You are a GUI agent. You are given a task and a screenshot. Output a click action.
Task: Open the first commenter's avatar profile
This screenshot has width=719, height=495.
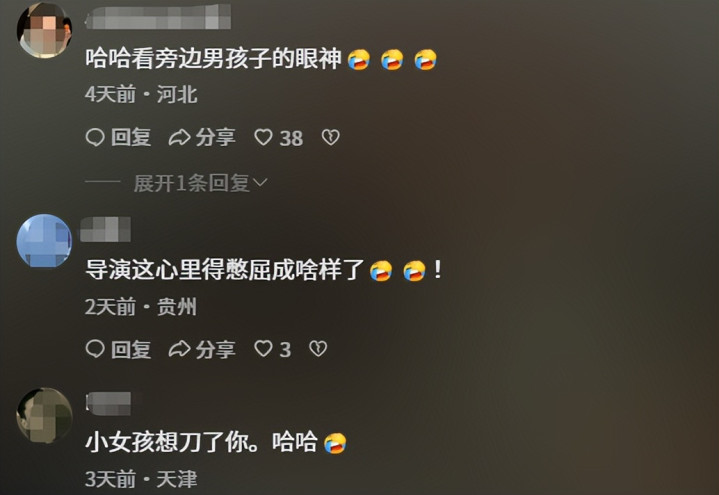[x=44, y=30]
